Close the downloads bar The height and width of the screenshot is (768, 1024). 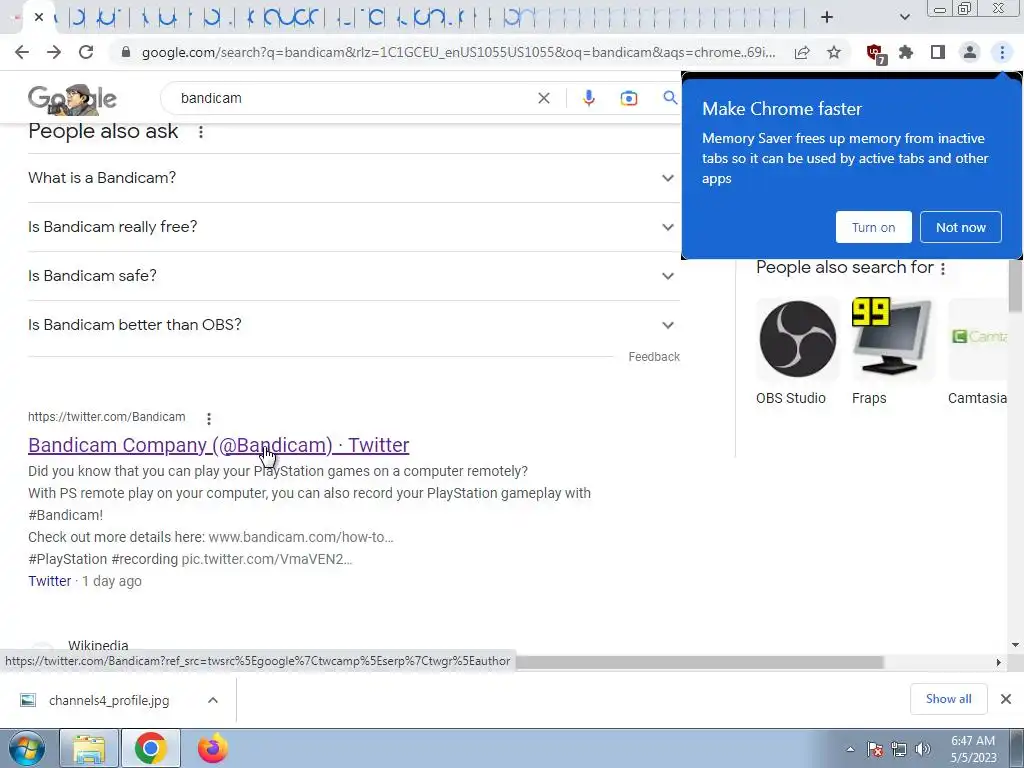[1006, 699]
